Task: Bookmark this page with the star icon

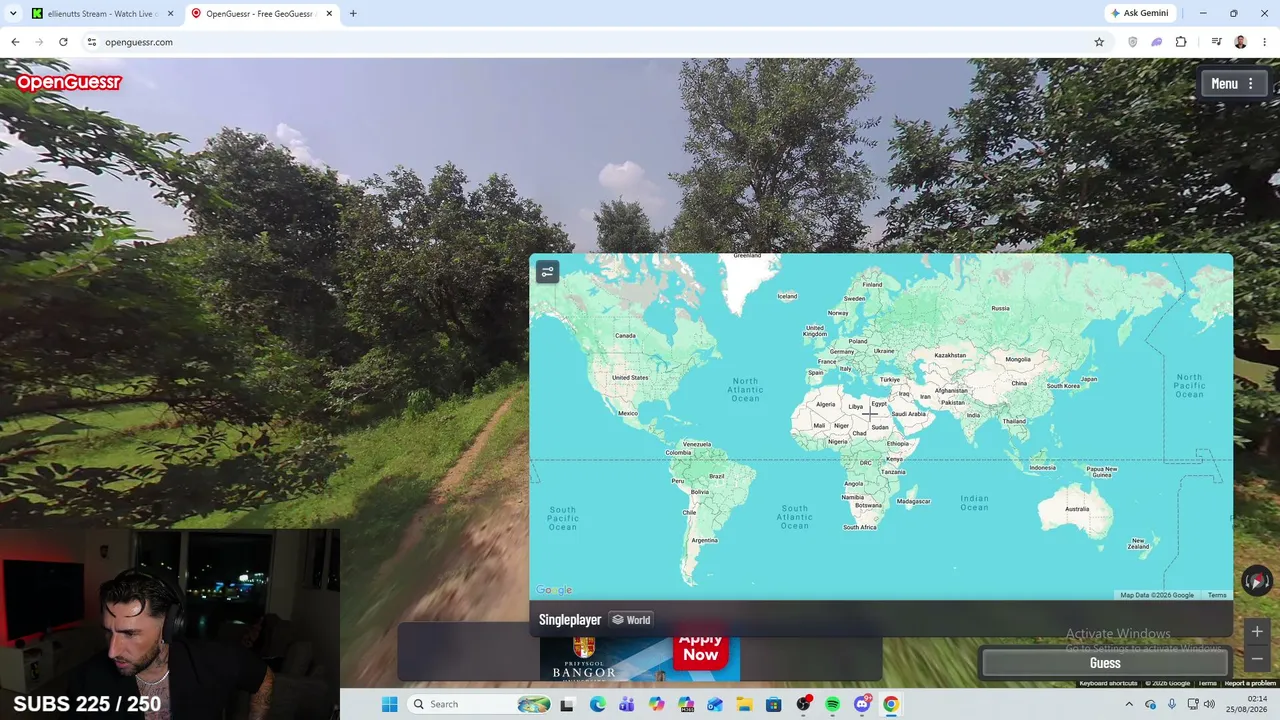Action: point(1099,42)
